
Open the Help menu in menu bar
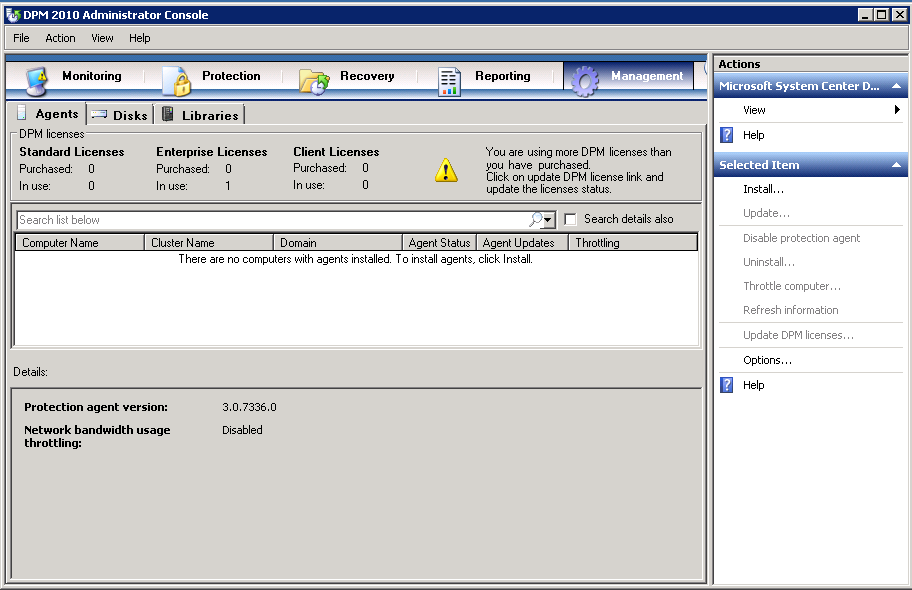tap(140, 38)
